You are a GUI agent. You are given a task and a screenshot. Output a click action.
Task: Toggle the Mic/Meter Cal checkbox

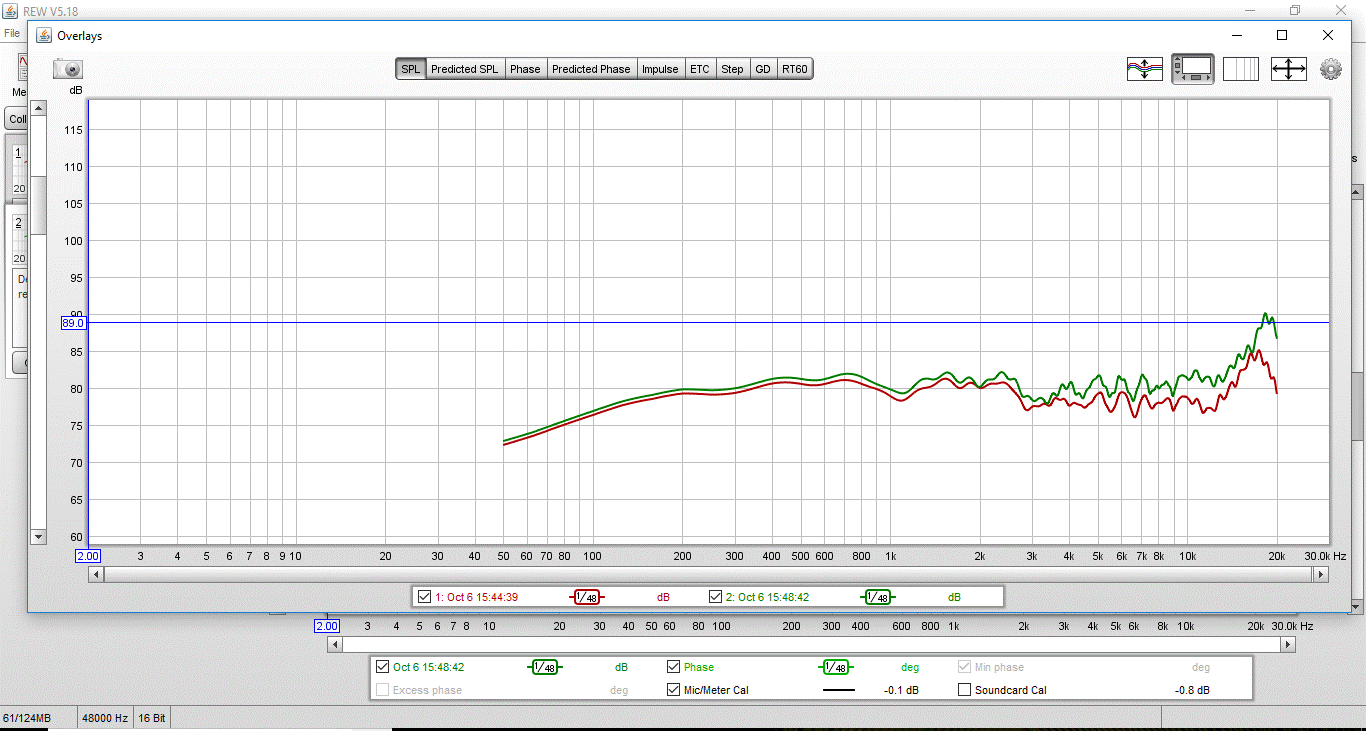[x=674, y=690]
